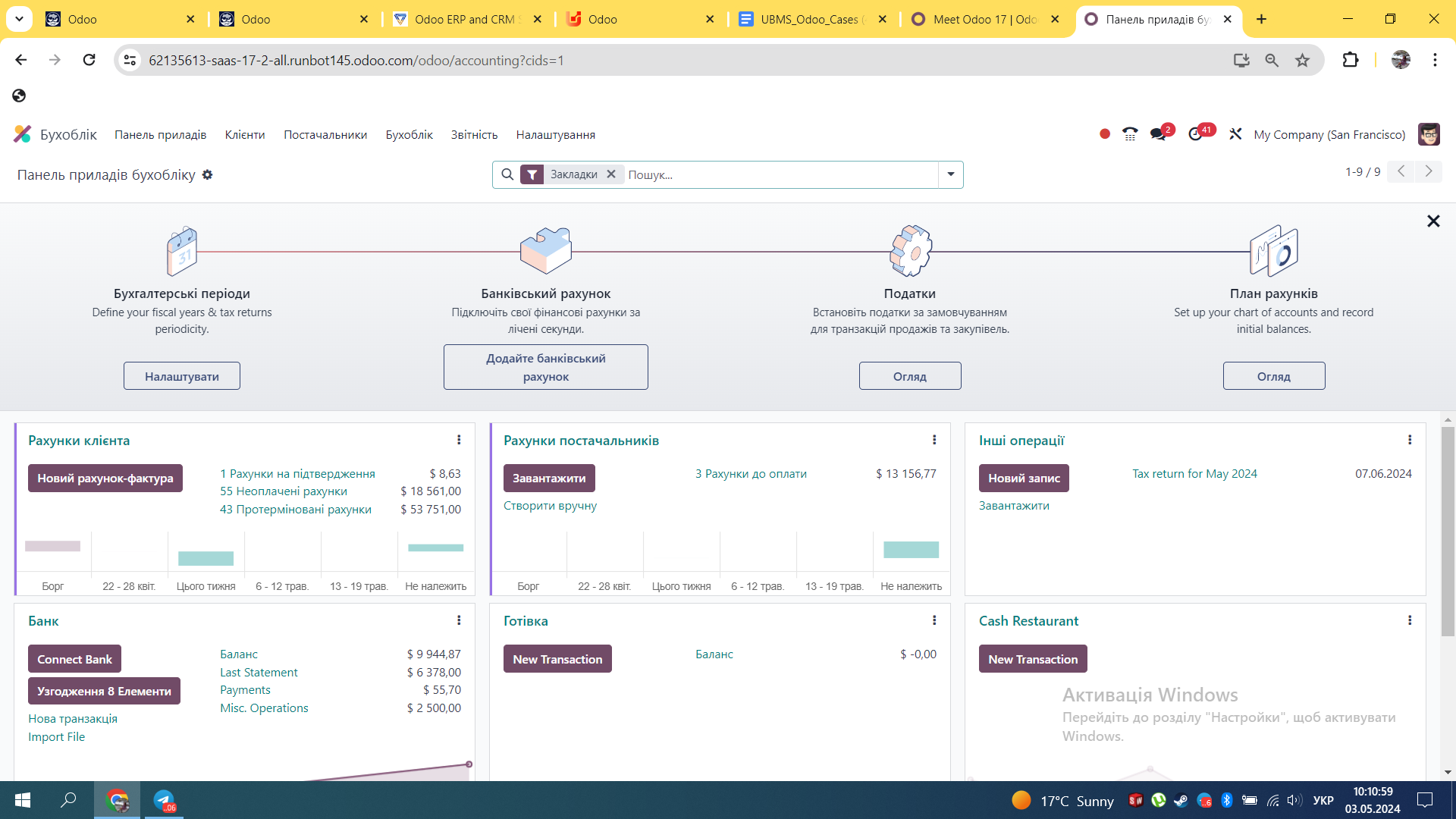Viewport: 1456px width, 819px height.
Task: Open the Звітність menu
Action: pos(474,134)
